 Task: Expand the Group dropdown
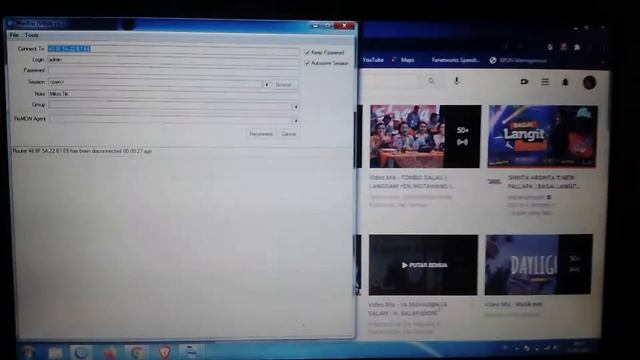[x=296, y=107]
